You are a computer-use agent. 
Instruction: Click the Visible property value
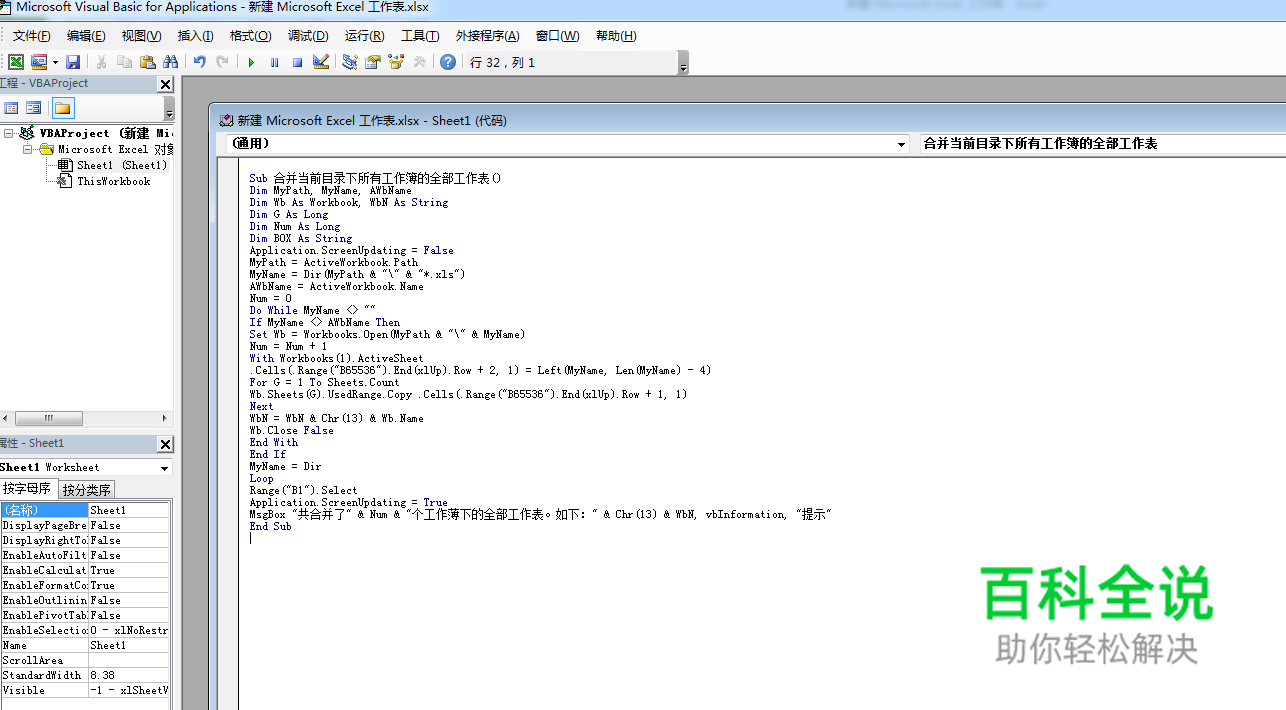point(130,690)
